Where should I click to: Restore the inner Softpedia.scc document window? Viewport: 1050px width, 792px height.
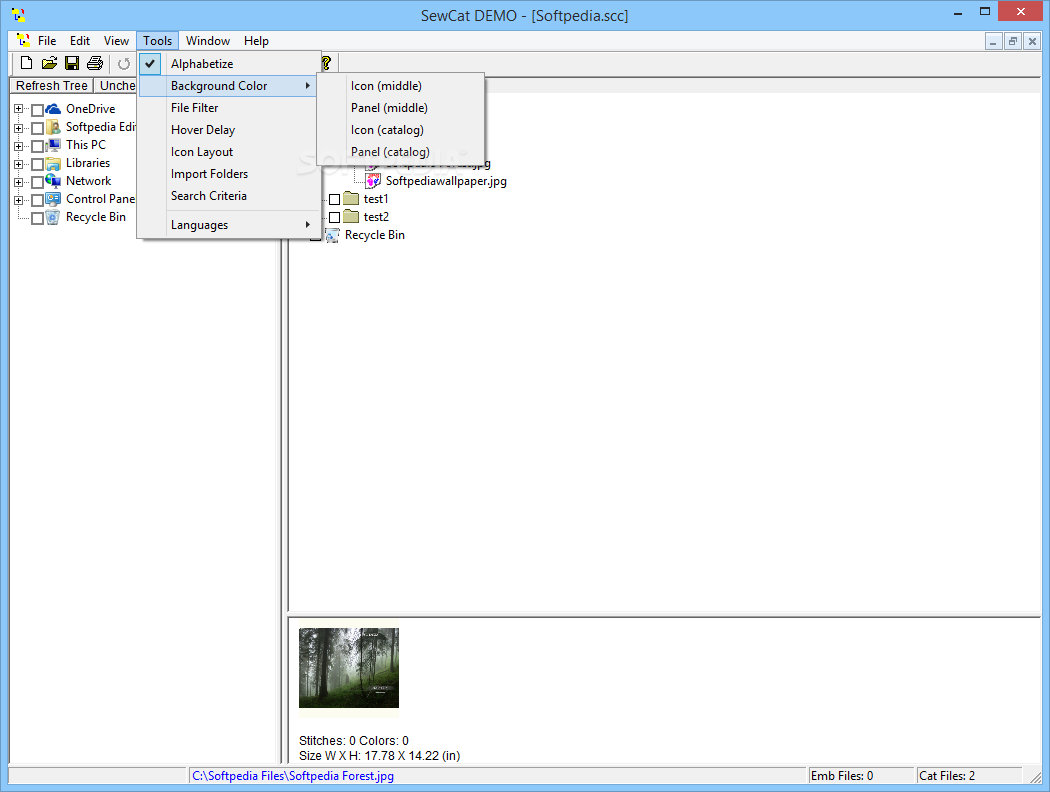coord(1012,42)
